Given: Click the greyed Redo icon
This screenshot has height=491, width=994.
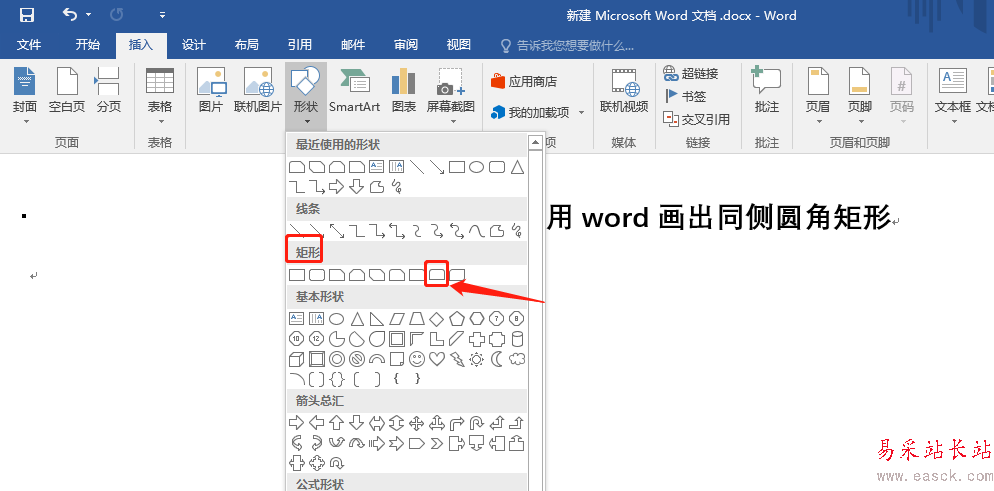Looking at the screenshot, I should point(116,14).
